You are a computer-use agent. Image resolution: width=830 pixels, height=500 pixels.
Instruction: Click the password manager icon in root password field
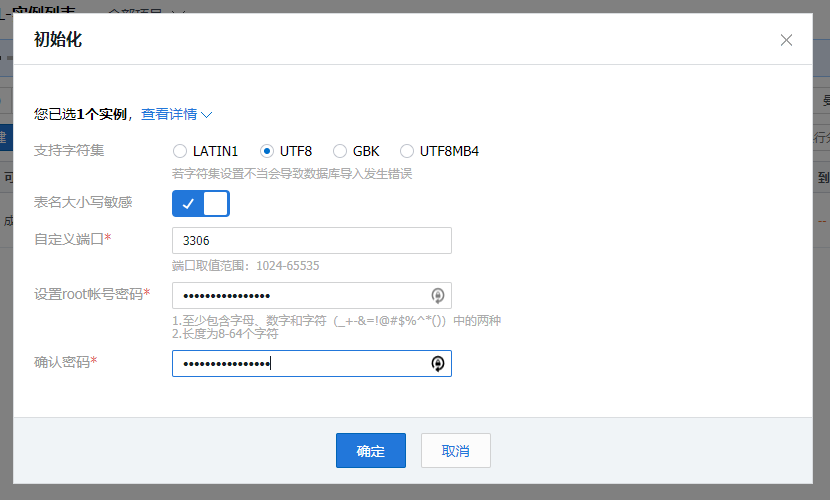click(x=437, y=296)
